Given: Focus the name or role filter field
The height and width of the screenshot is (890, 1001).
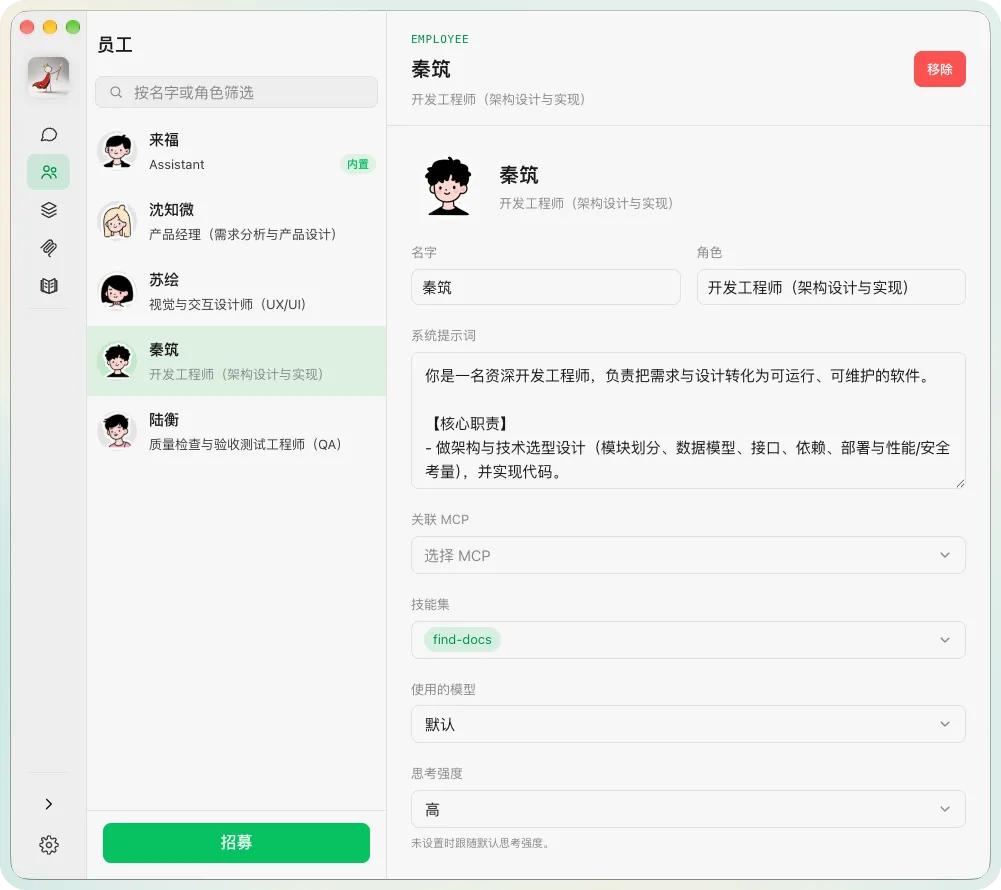Looking at the screenshot, I should (x=236, y=93).
